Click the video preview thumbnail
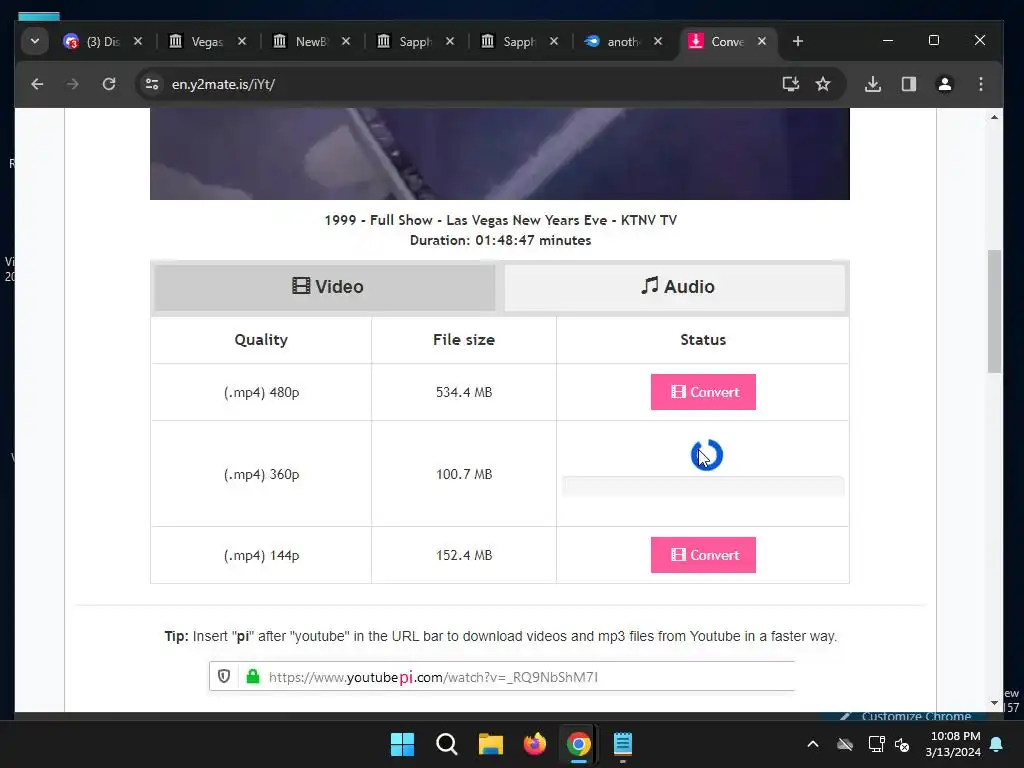This screenshot has width=1024, height=768. [x=500, y=154]
